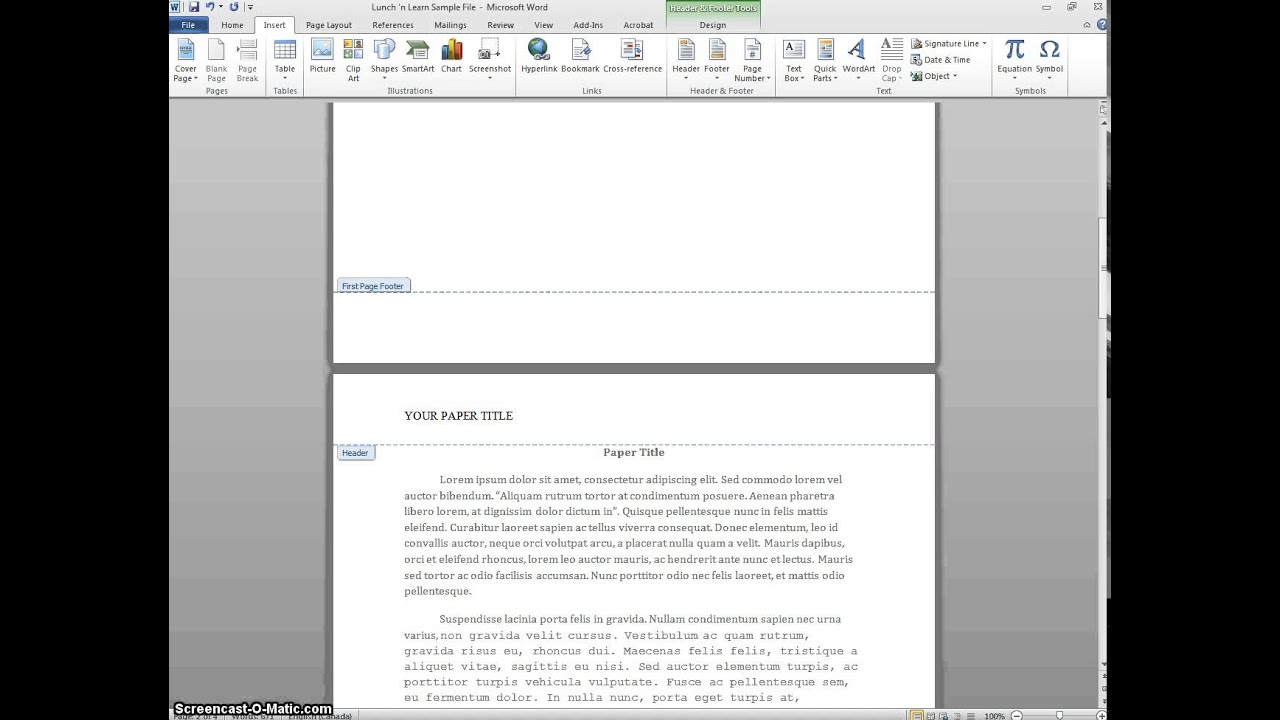
Task: Redo action in Quick Access Toolbar
Action: (x=234, y=7)
